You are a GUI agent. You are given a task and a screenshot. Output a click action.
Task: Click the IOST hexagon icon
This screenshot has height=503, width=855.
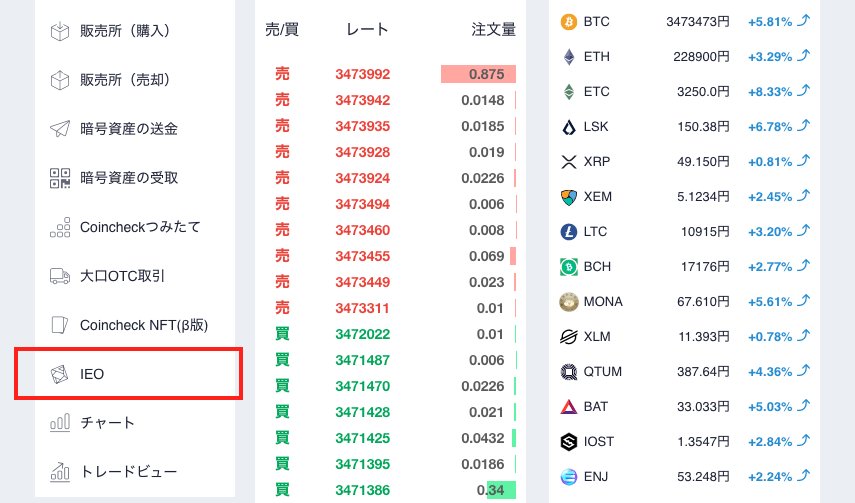pyautogui.click(x=569, y=441)
